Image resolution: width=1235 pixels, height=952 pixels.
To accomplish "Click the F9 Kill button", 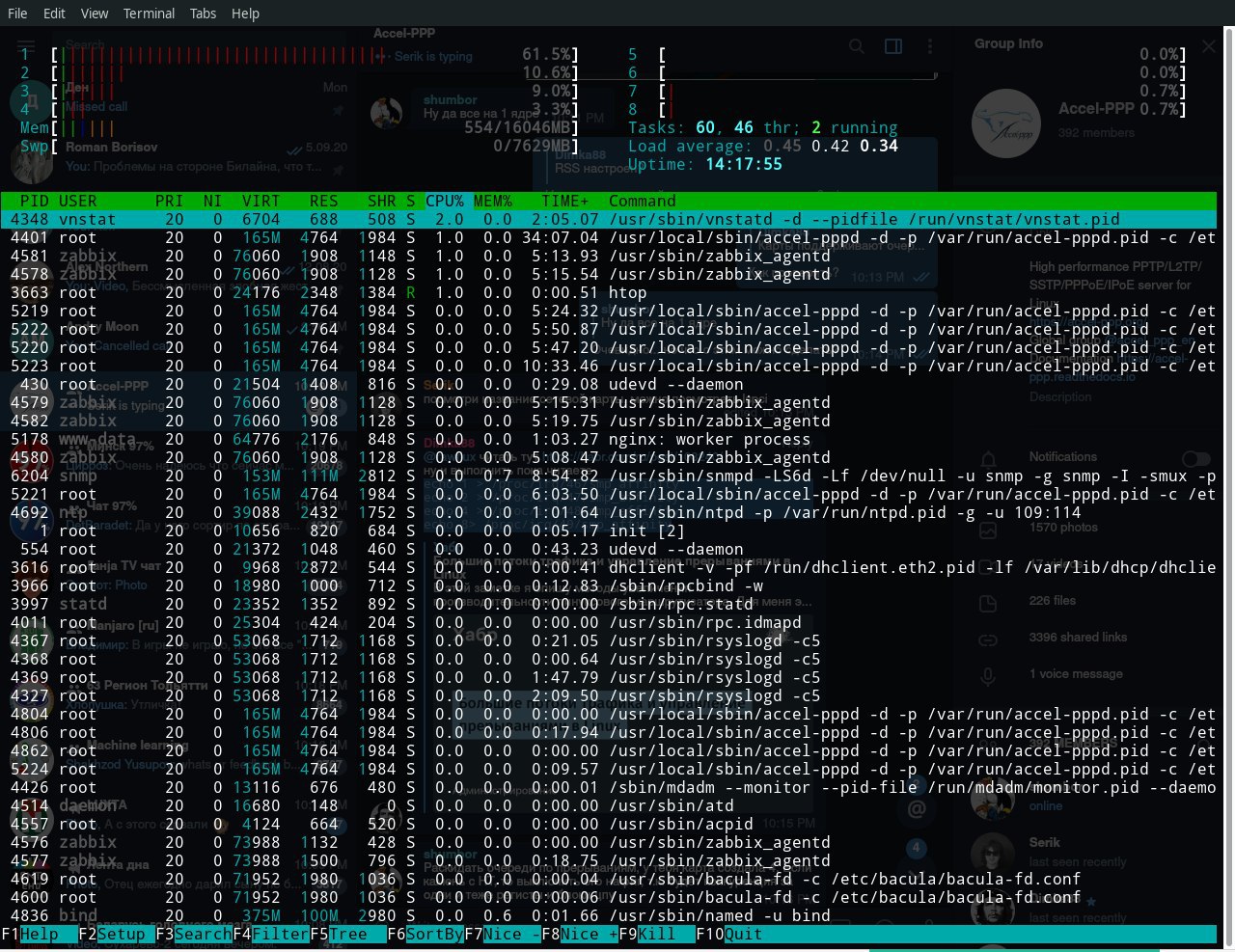I will point(656,934).
